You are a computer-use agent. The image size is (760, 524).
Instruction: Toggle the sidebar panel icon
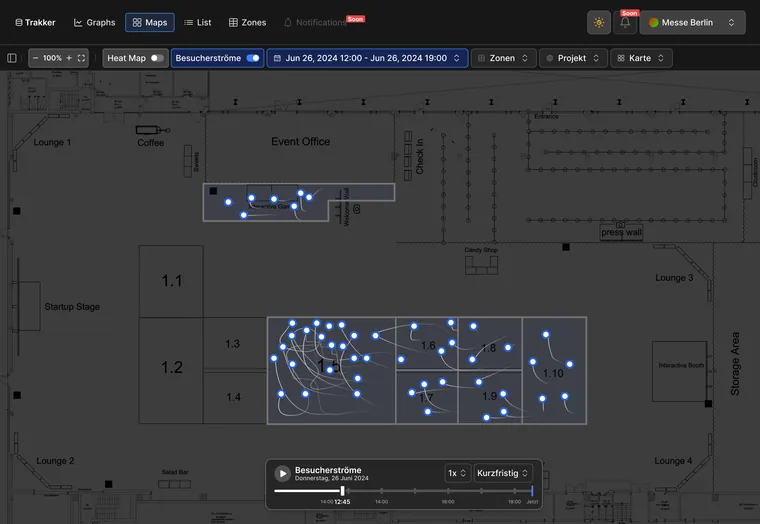coord(12,58)
